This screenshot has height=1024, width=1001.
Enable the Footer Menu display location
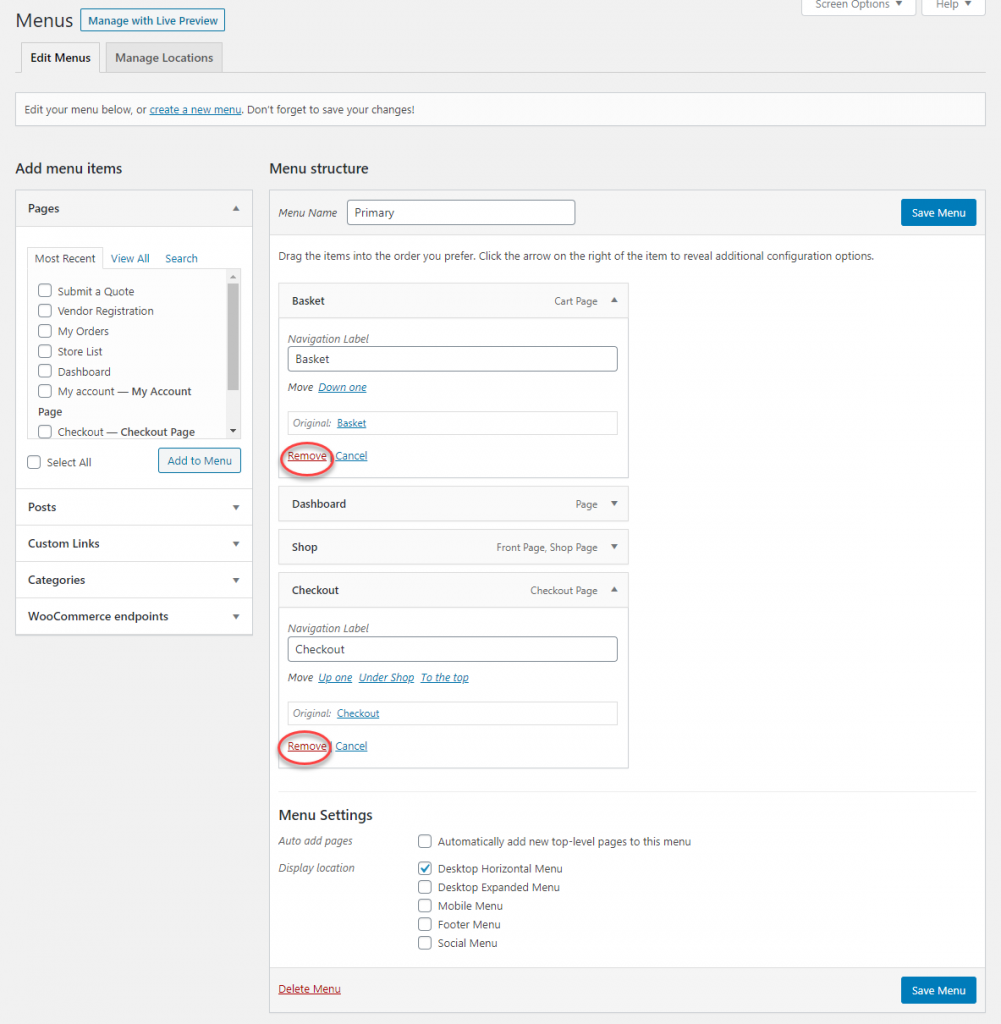tap(425, 925)
